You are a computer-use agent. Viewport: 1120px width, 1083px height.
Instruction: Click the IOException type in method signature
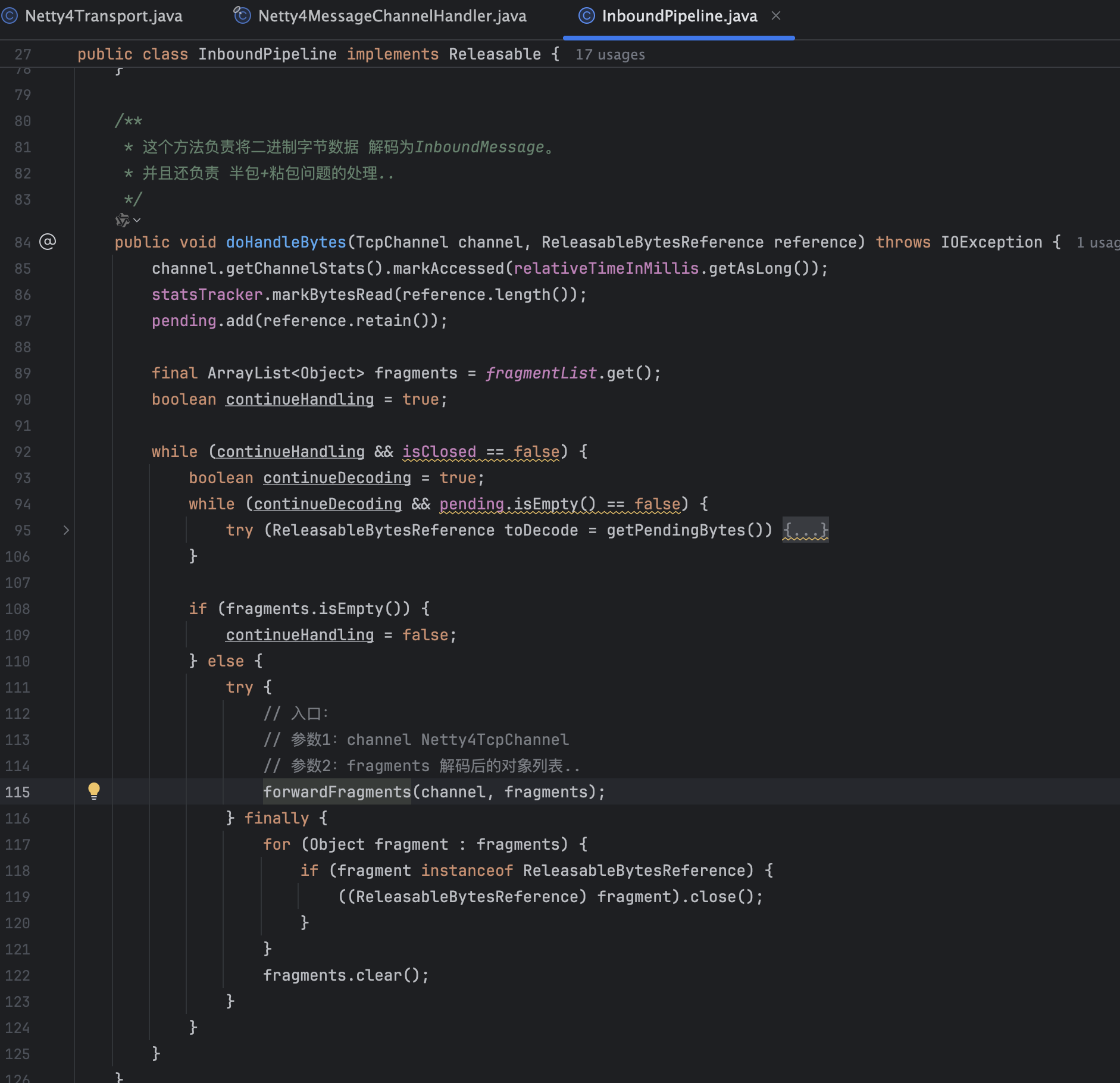tap(991, 242)
